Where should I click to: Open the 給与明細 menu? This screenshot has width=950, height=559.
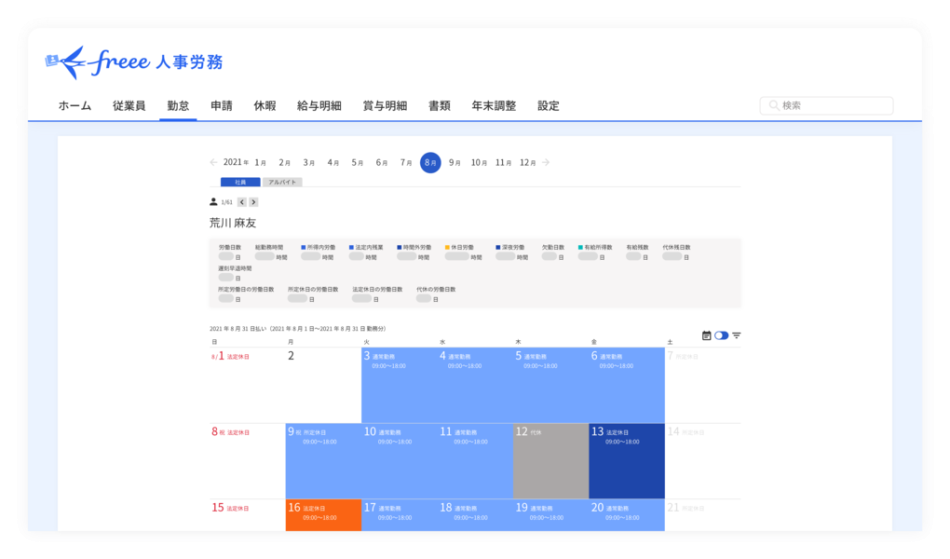click(319, 106)
